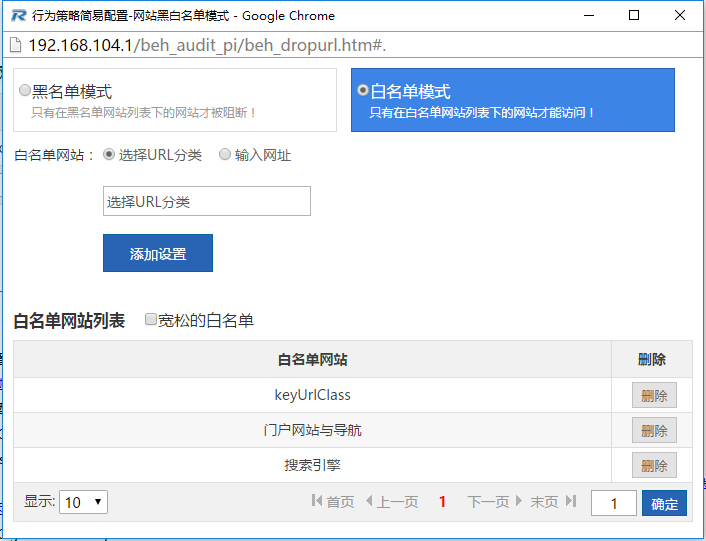Select blacklist mode (黑名单模式) radio
The image size is (706, 541).
pos(25,91)
